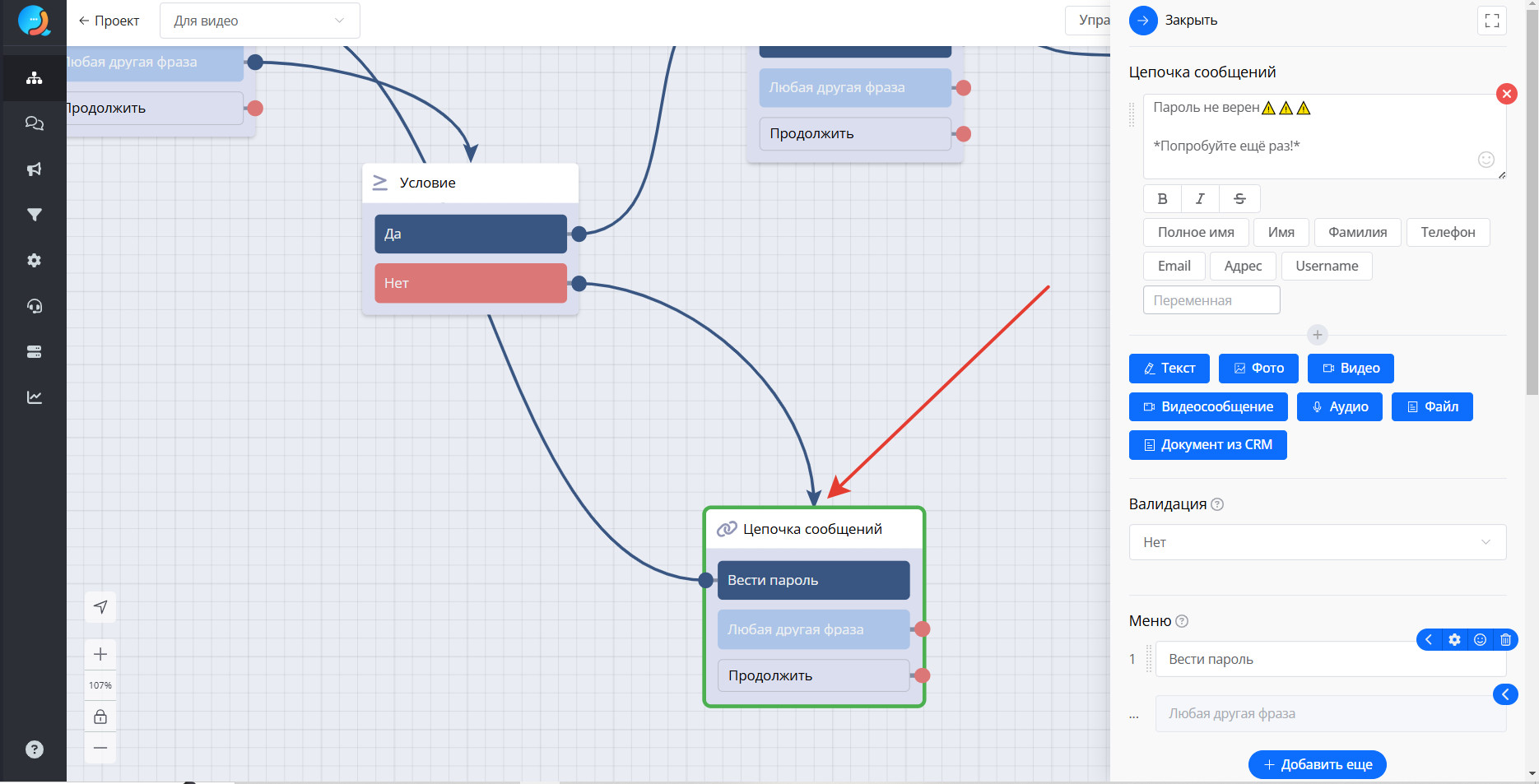The width and height of the screenshot is (1539, 784).
Task: Open the funnel filter icon in sidebar
Action: click(x=34, y=215)
